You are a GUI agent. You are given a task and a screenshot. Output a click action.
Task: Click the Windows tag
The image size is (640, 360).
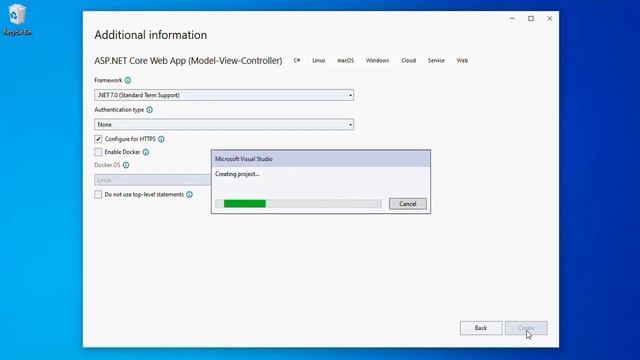pos(378,60)
